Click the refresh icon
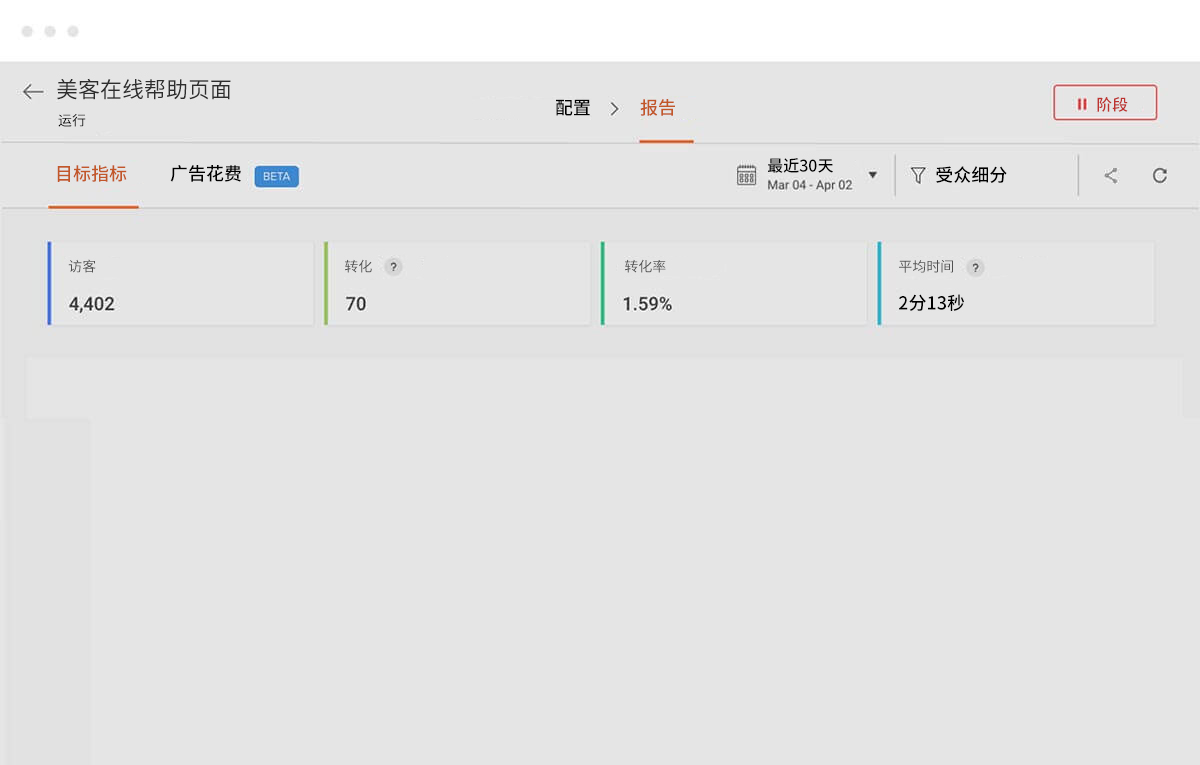1200x765 pixels. coord(1160,176)
